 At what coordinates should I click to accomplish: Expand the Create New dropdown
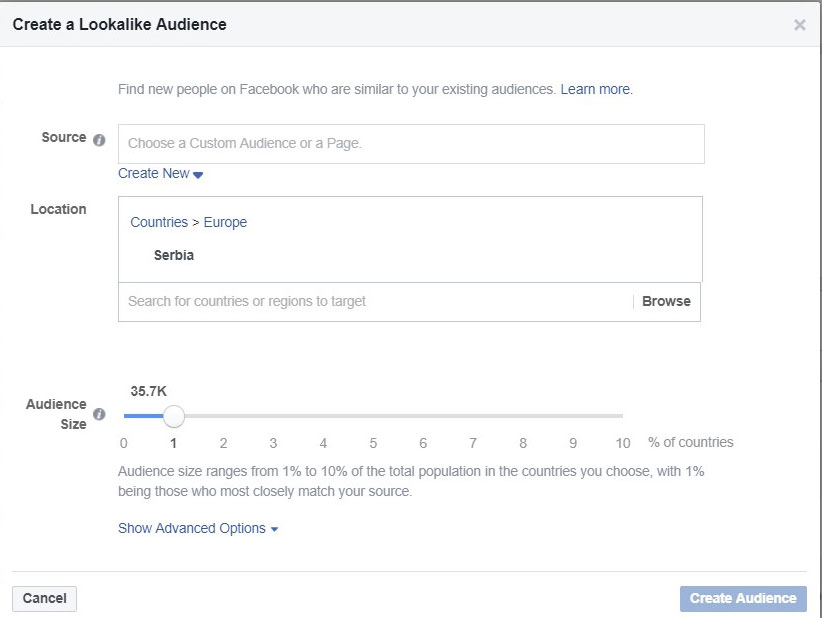click(160, 174)
